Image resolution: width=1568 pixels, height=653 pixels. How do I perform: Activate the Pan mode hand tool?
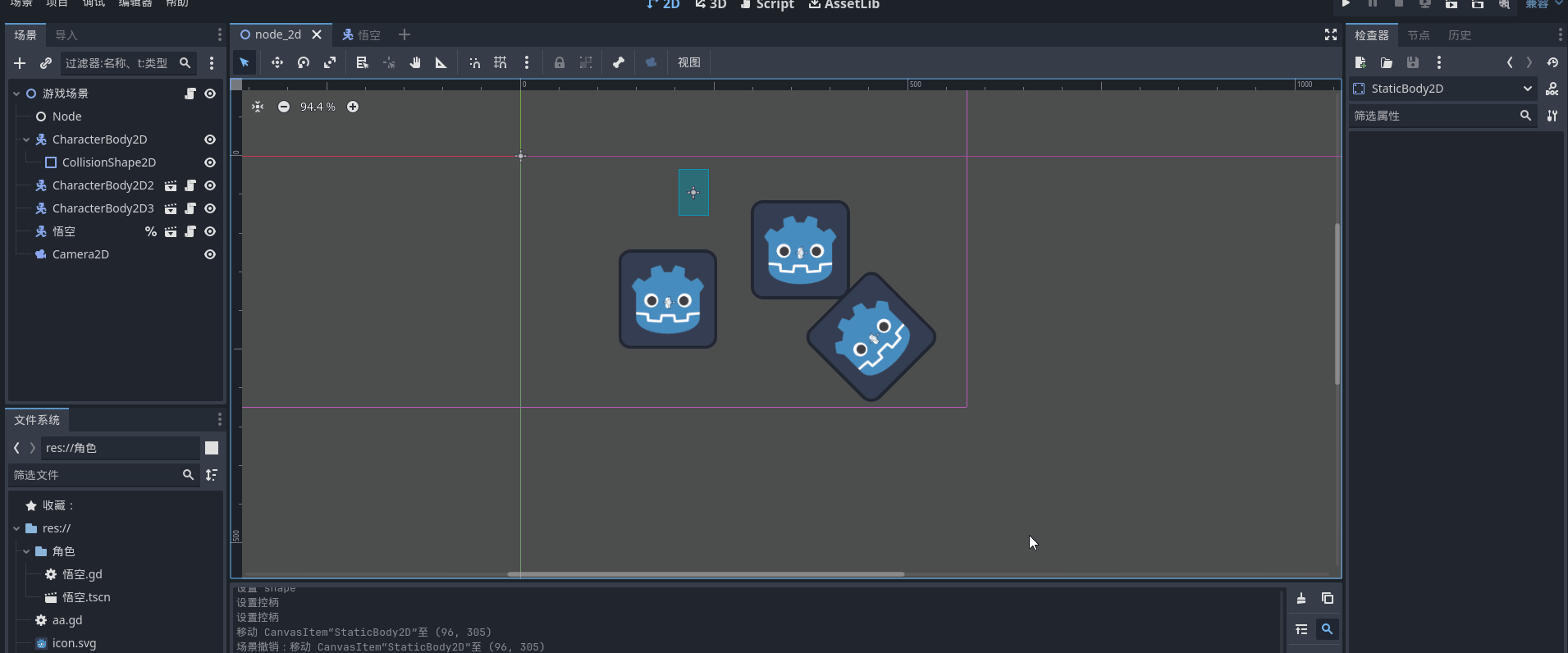(415, 62)
